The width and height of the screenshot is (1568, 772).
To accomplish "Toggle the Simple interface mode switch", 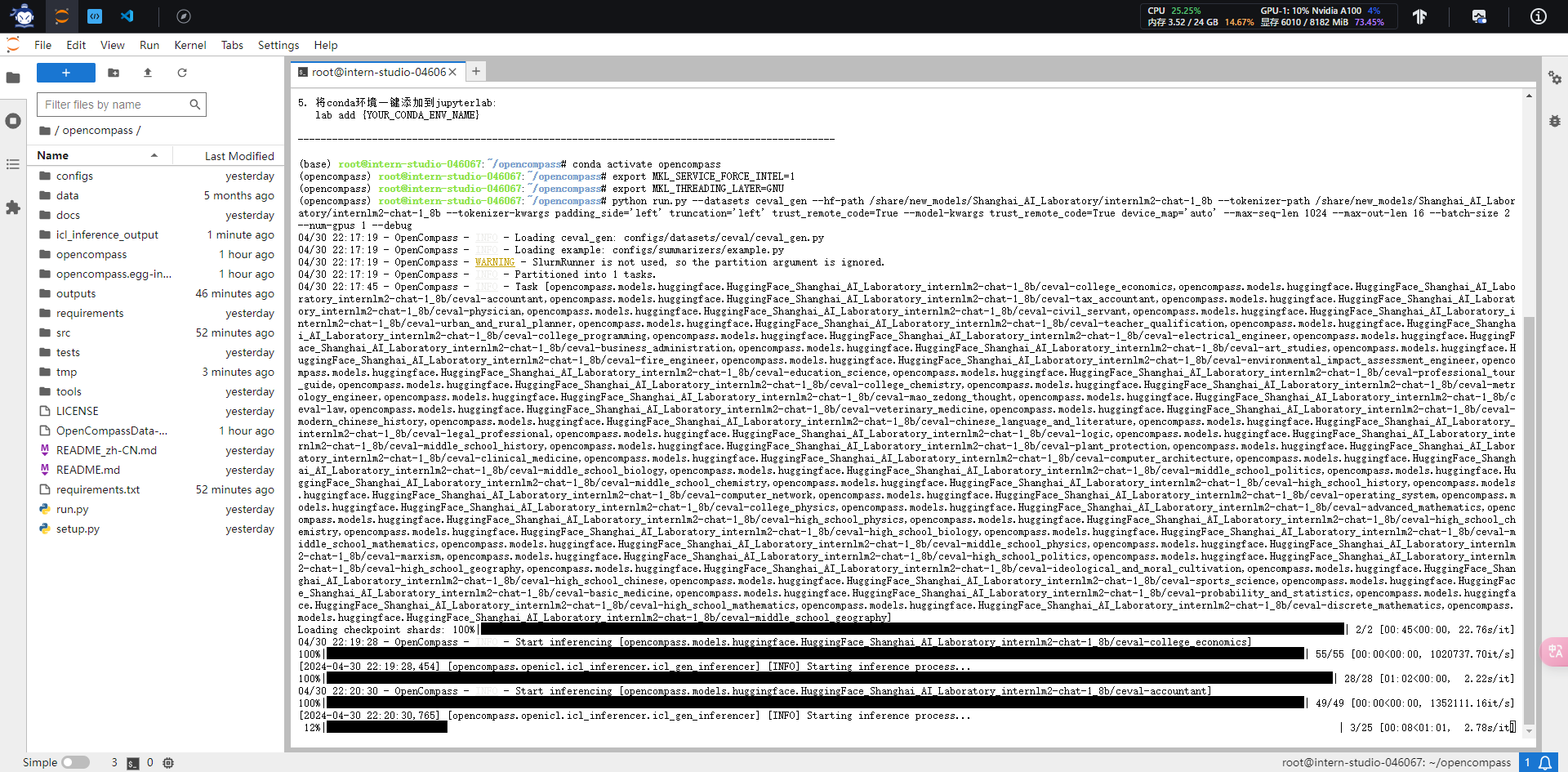I will [x=75, y=762].
